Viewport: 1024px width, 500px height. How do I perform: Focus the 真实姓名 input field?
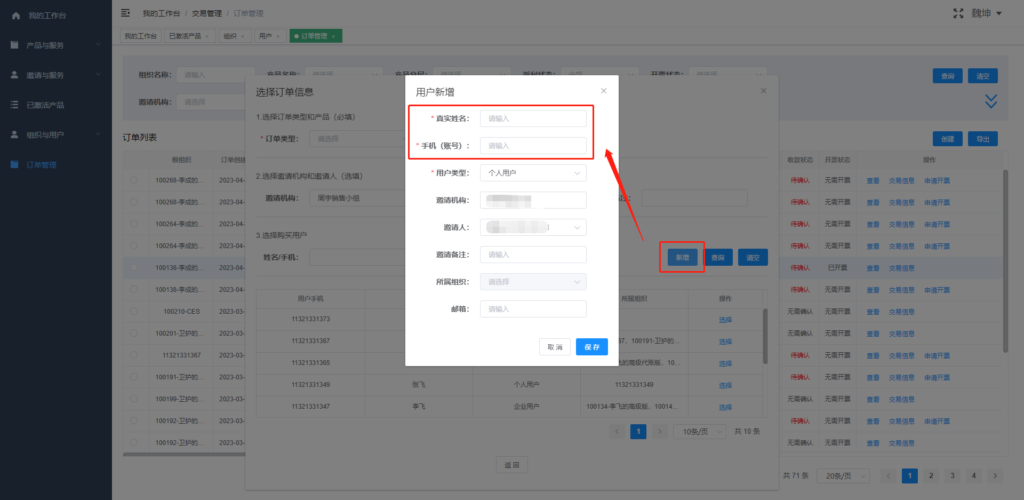[533, 119]
